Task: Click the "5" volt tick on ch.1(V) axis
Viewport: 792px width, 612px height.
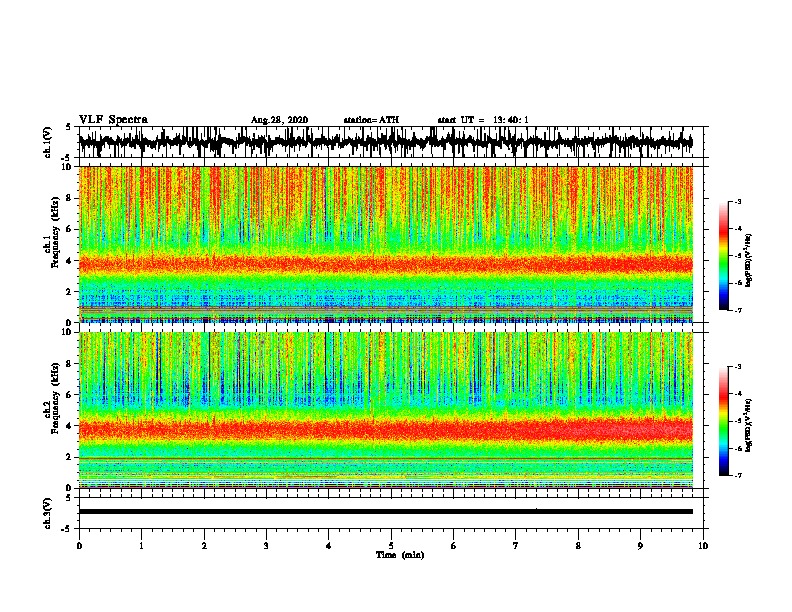Action: pyautogui.click(x=68, y=127)
